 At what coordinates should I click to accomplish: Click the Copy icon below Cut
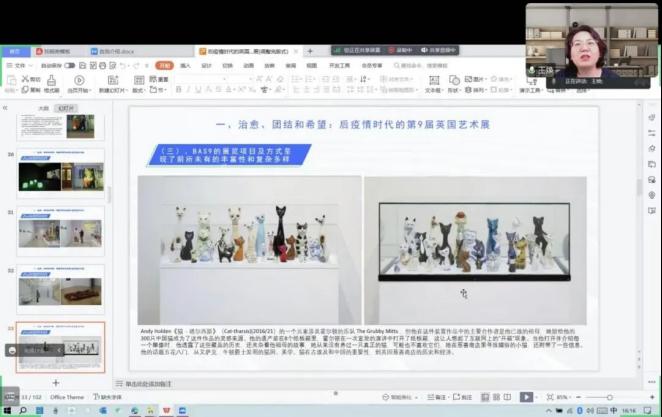pos(25,89)
